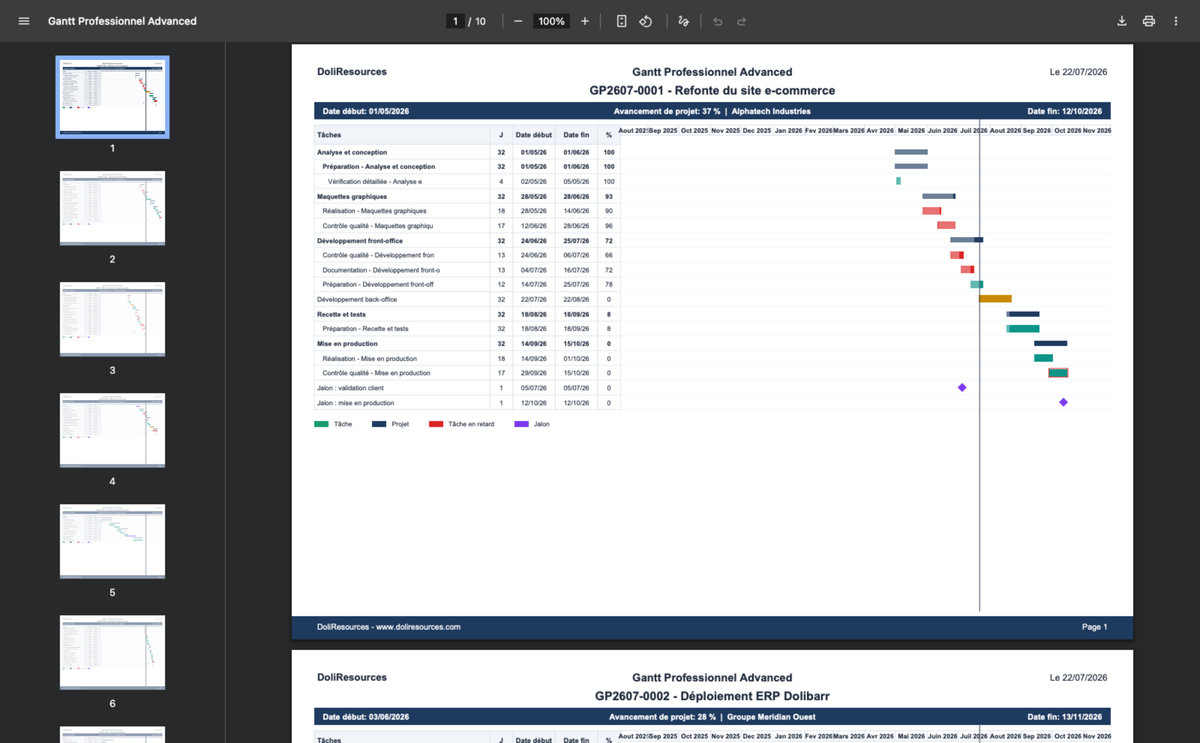Click the undo arrow icon
Screen dimensions: 1200x743
tap(717, 21)
